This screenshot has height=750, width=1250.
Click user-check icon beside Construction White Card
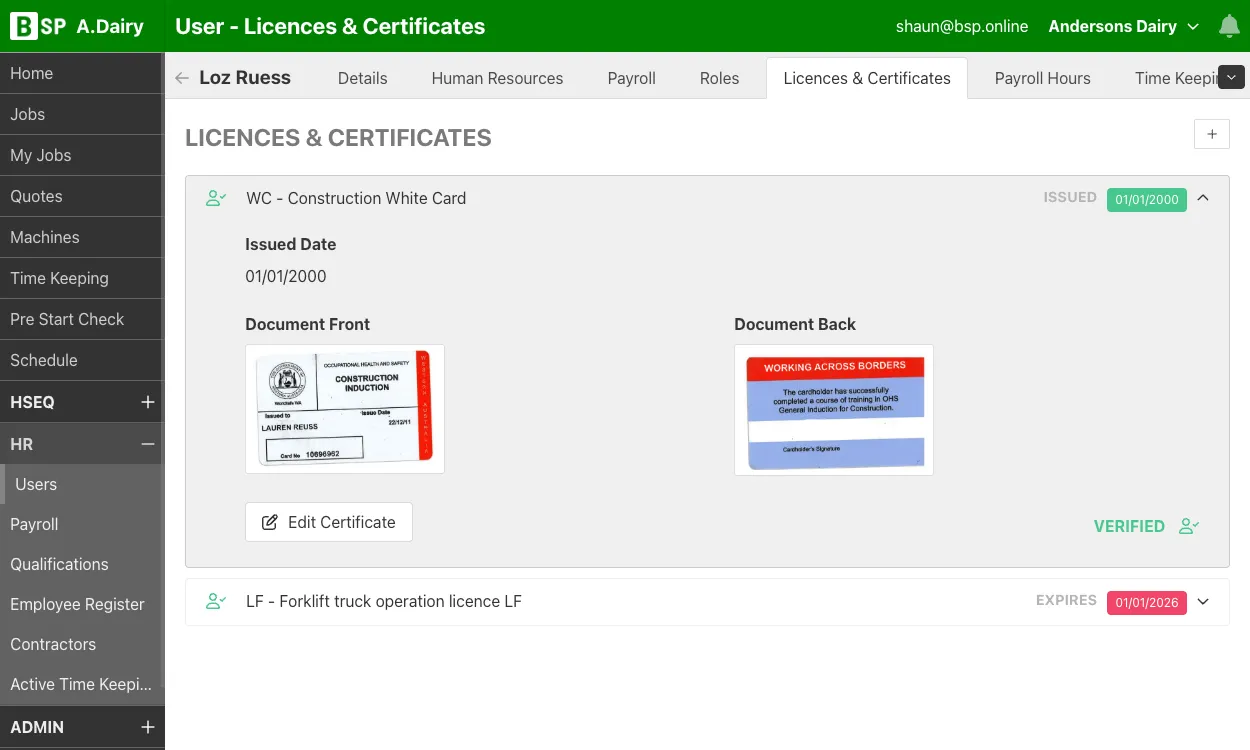click(x=216, y=198)
